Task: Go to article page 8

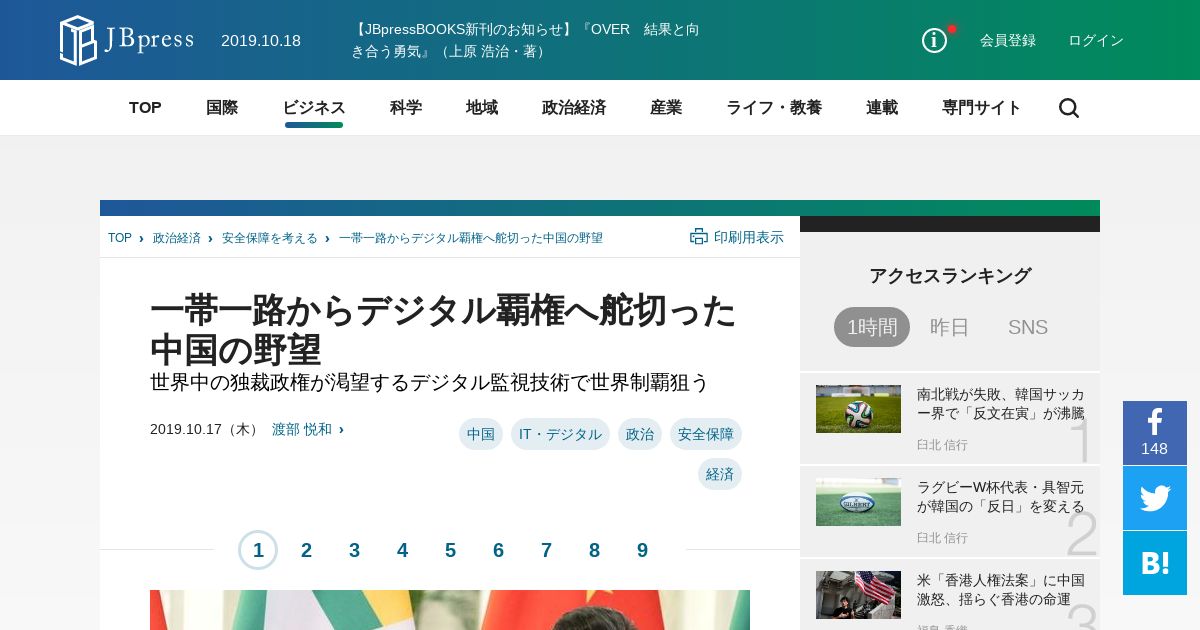Action: coord(594,550)
